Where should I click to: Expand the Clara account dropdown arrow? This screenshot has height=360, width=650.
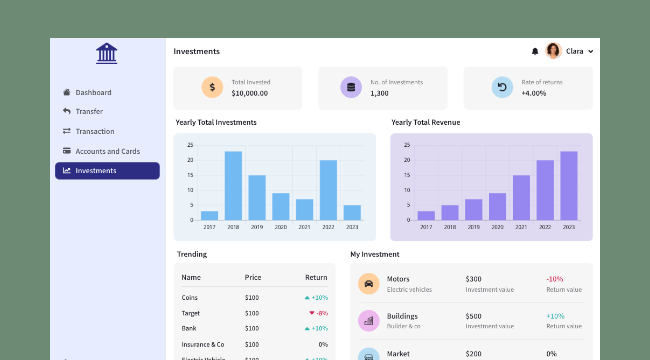590,51
